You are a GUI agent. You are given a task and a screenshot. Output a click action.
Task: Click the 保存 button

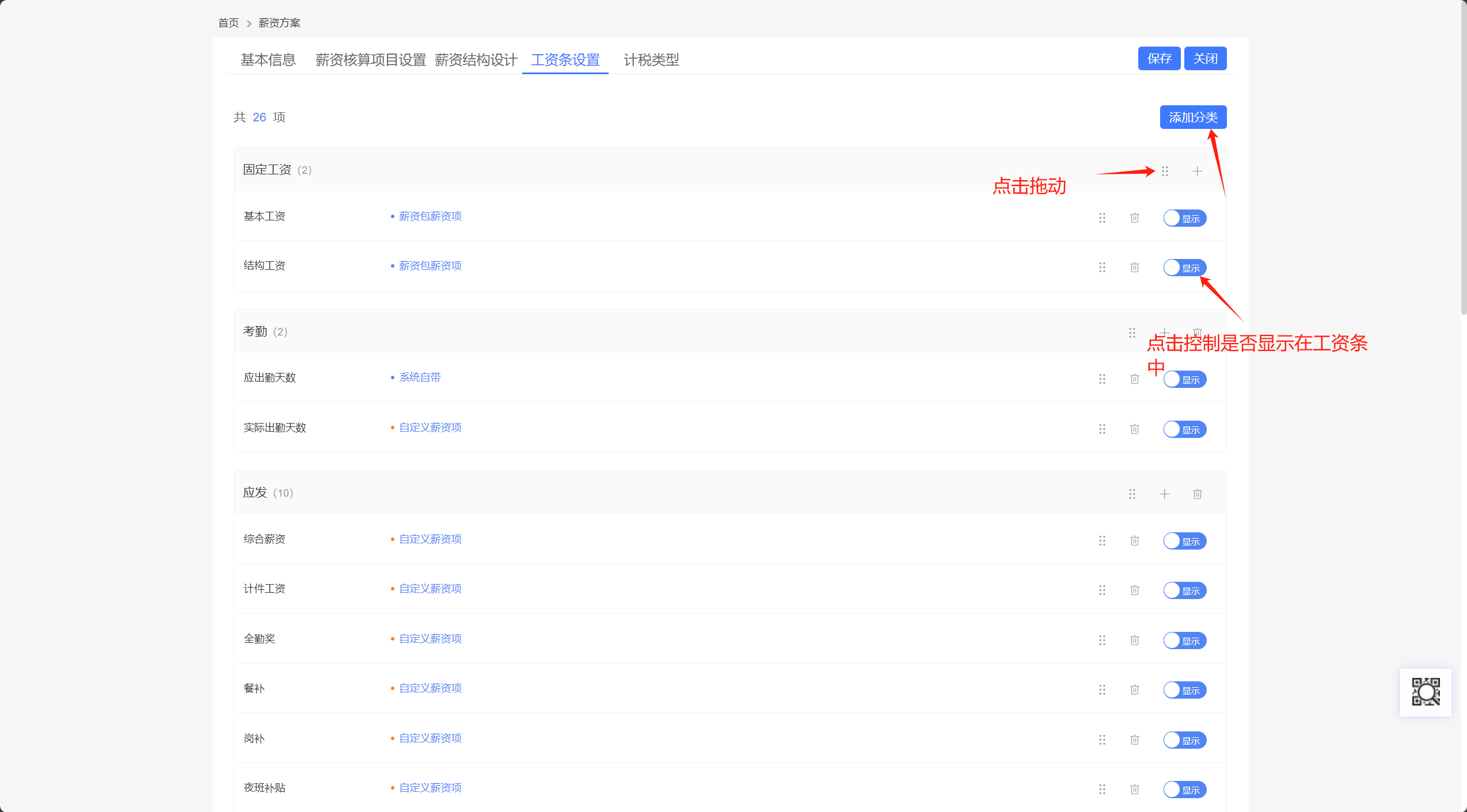coord(1158,59)
